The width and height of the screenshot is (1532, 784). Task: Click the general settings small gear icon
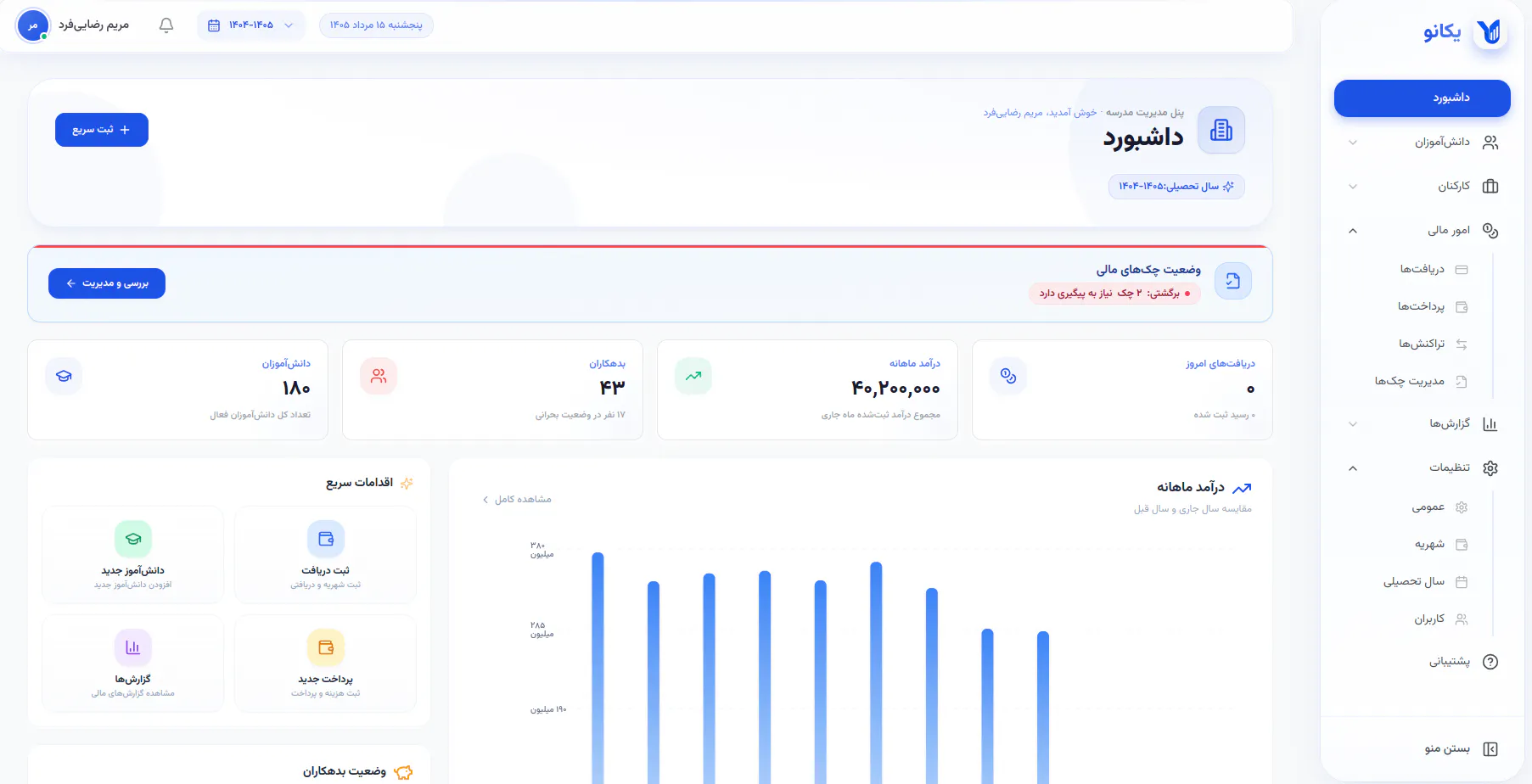(x=1462, y=507)
